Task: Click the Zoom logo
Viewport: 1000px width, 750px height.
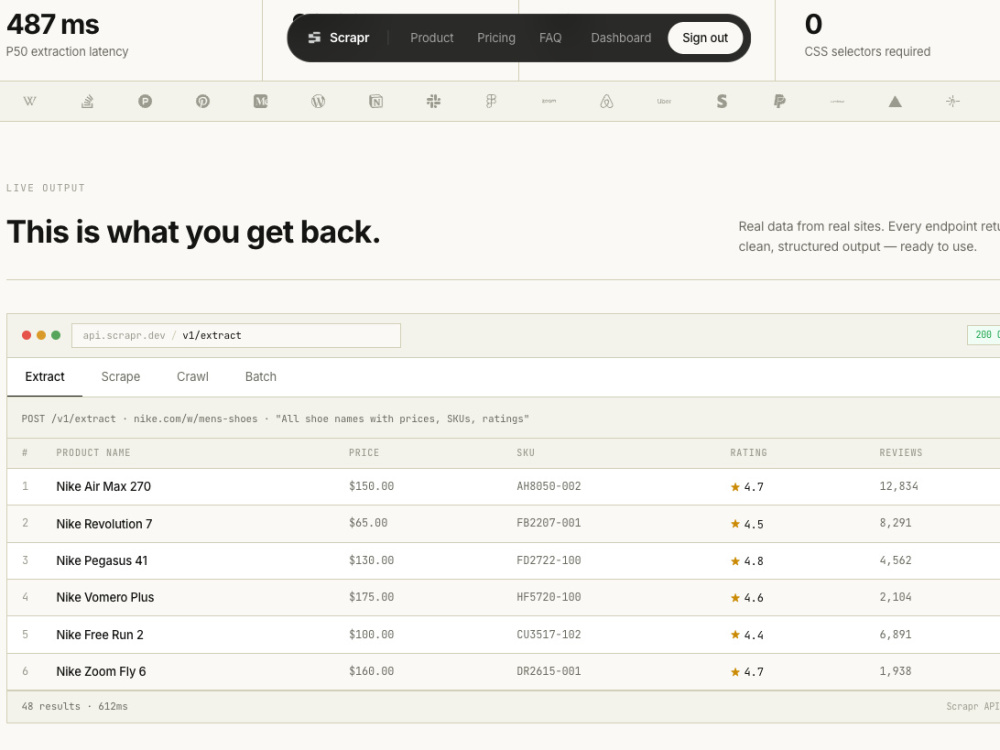Action: pyautogui.click(x=549, y=101)
